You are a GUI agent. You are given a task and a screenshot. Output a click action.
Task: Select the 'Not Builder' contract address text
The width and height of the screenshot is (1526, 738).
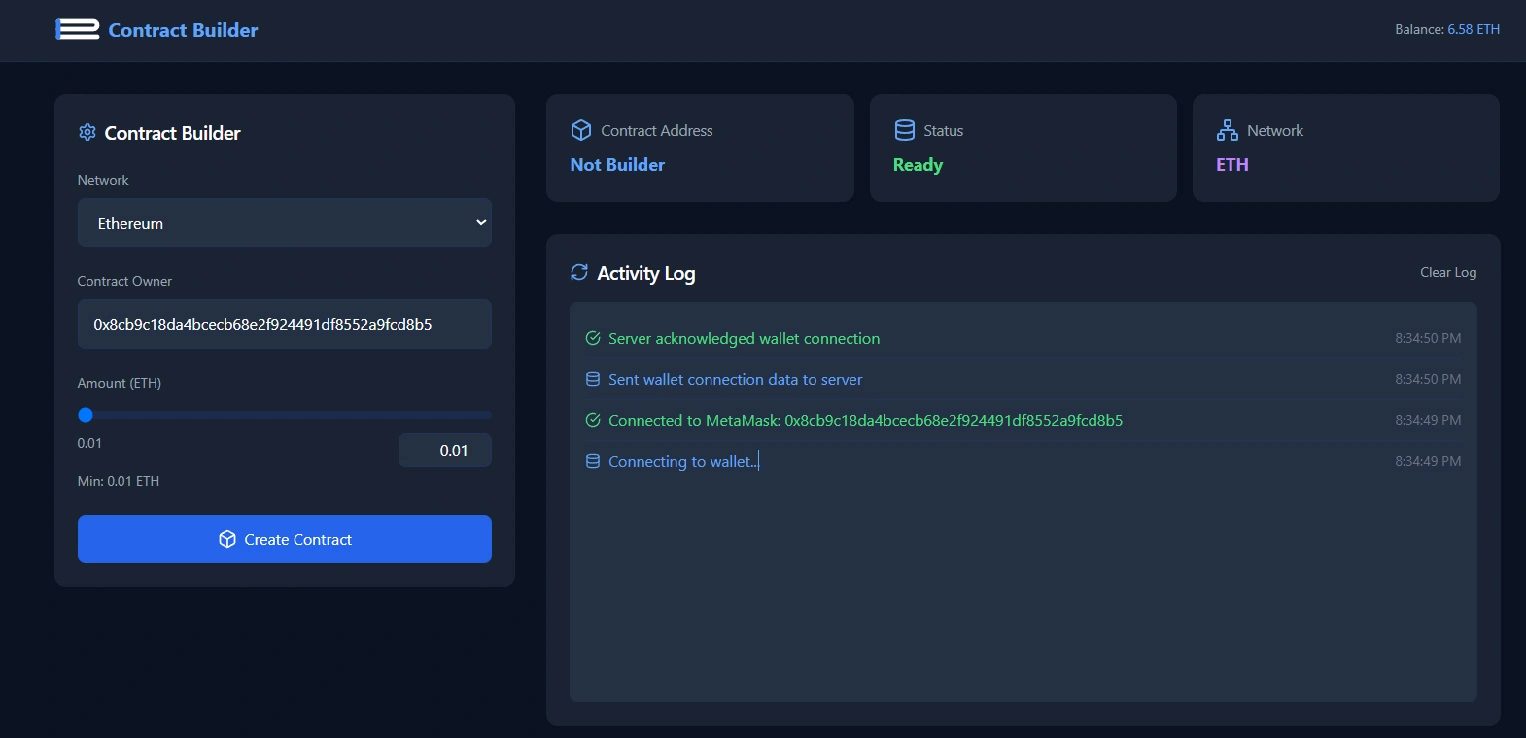click(617, 164)
